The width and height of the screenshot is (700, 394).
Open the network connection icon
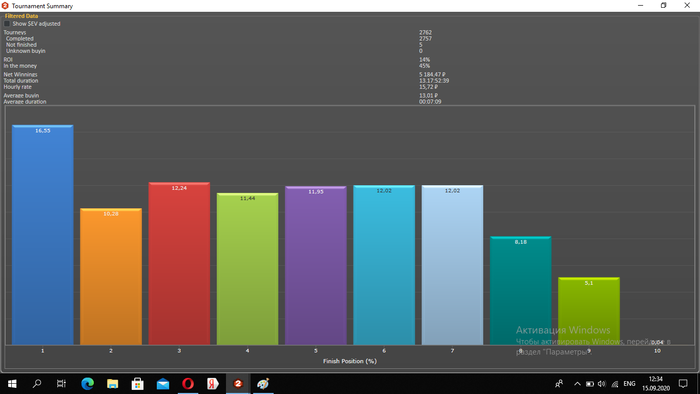coord(615,384)
